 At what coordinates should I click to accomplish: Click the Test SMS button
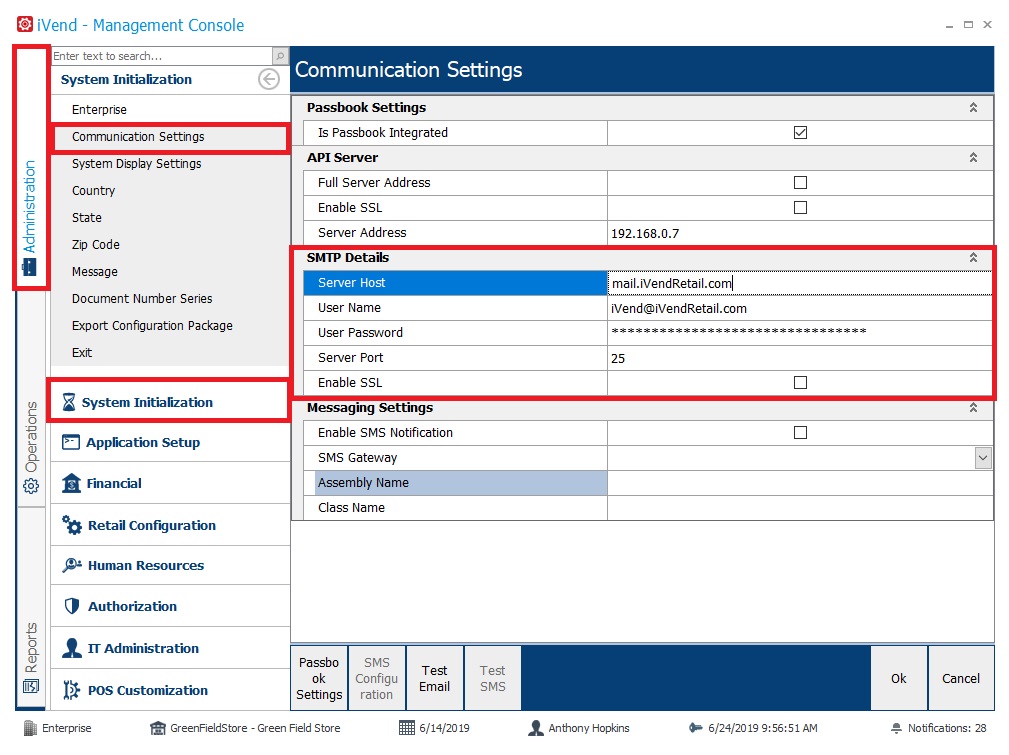click(x=493, y=678)
